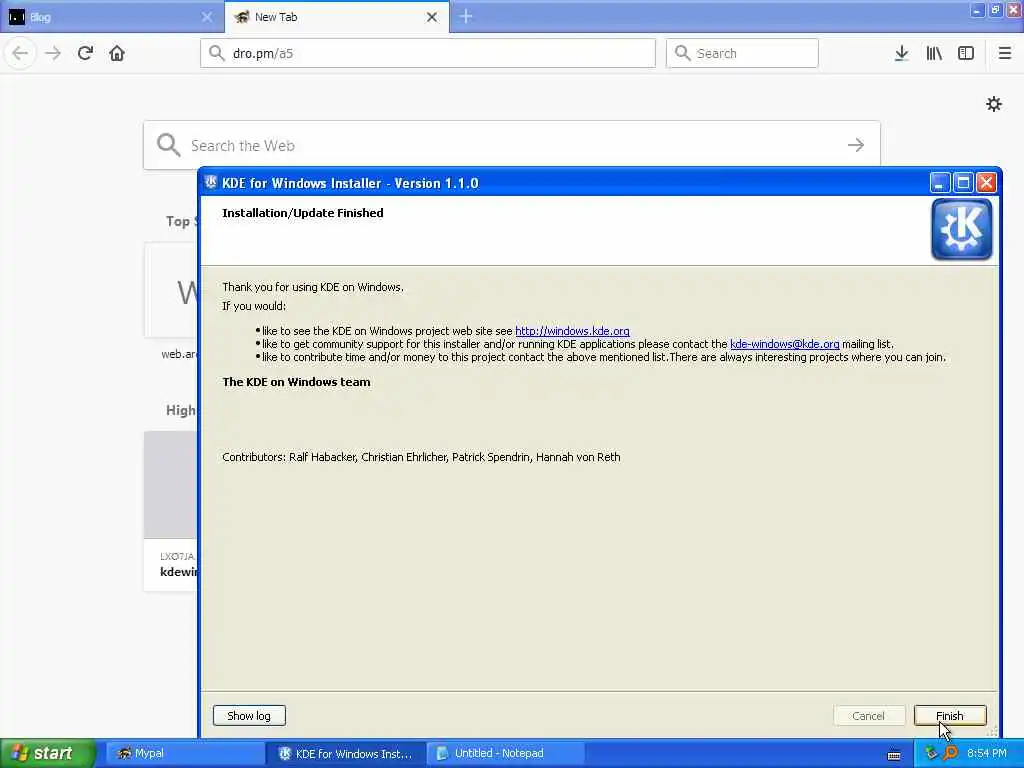Screen dimensions: 1024x768
Task: Click the toolbar Search field
Action: coord(742,53)
